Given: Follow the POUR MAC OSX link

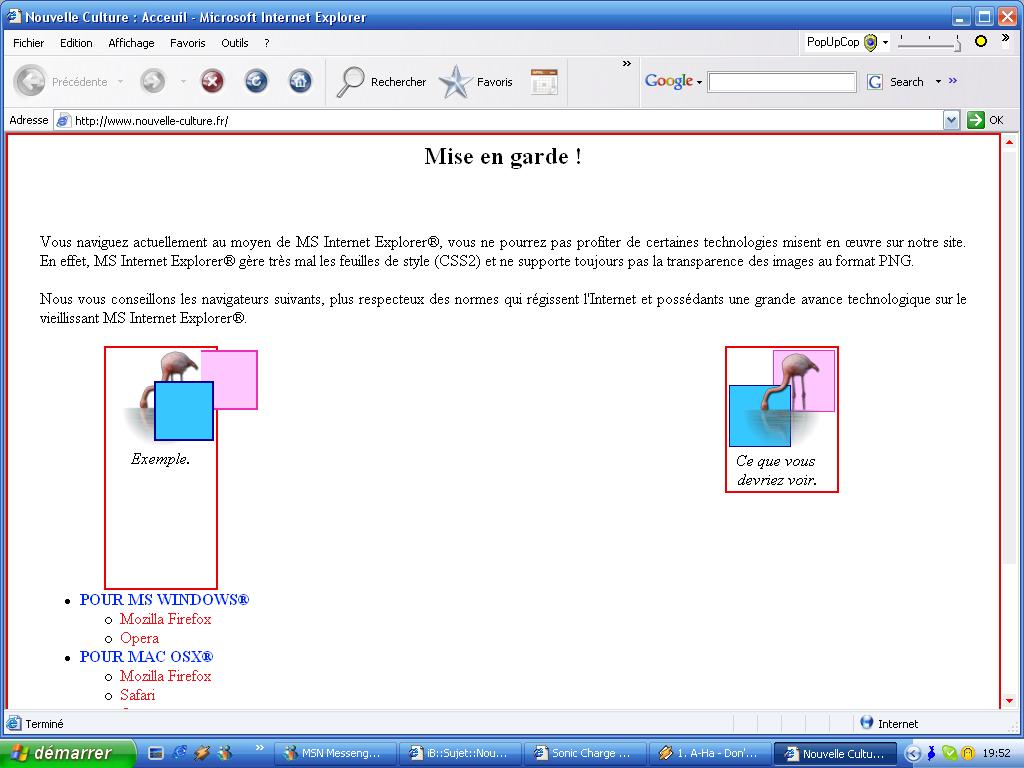Looking at the screenshot, I should tap(146, 656).
